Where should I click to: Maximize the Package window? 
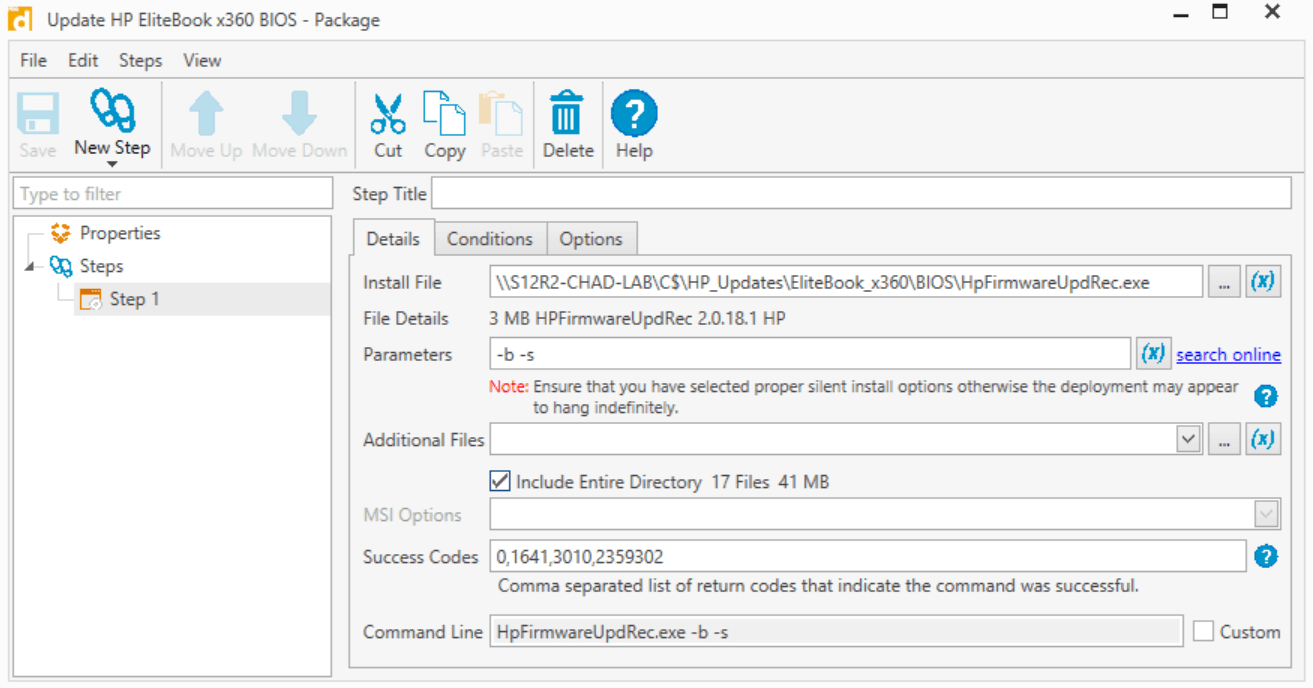click(x=1220, y=13)
